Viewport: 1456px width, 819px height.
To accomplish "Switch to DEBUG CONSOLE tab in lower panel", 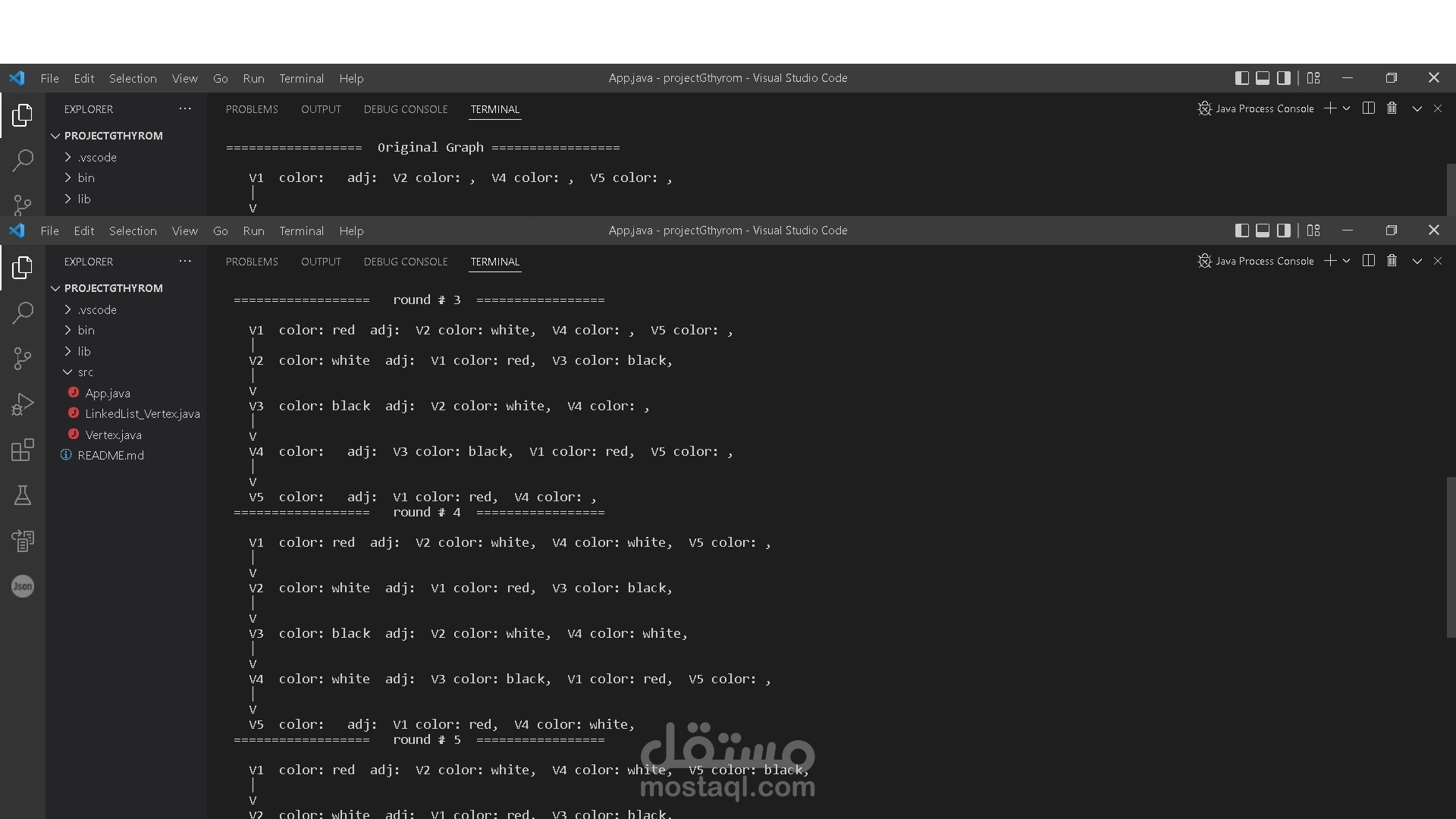I will point(406,262).
